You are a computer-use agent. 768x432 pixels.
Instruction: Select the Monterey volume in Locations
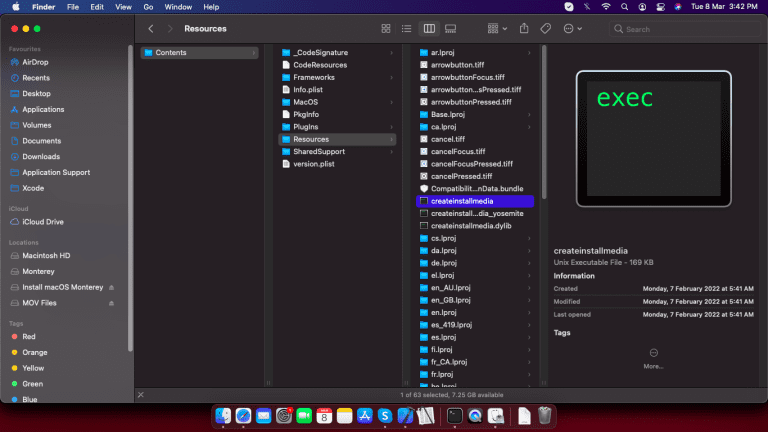click(38, 271)
